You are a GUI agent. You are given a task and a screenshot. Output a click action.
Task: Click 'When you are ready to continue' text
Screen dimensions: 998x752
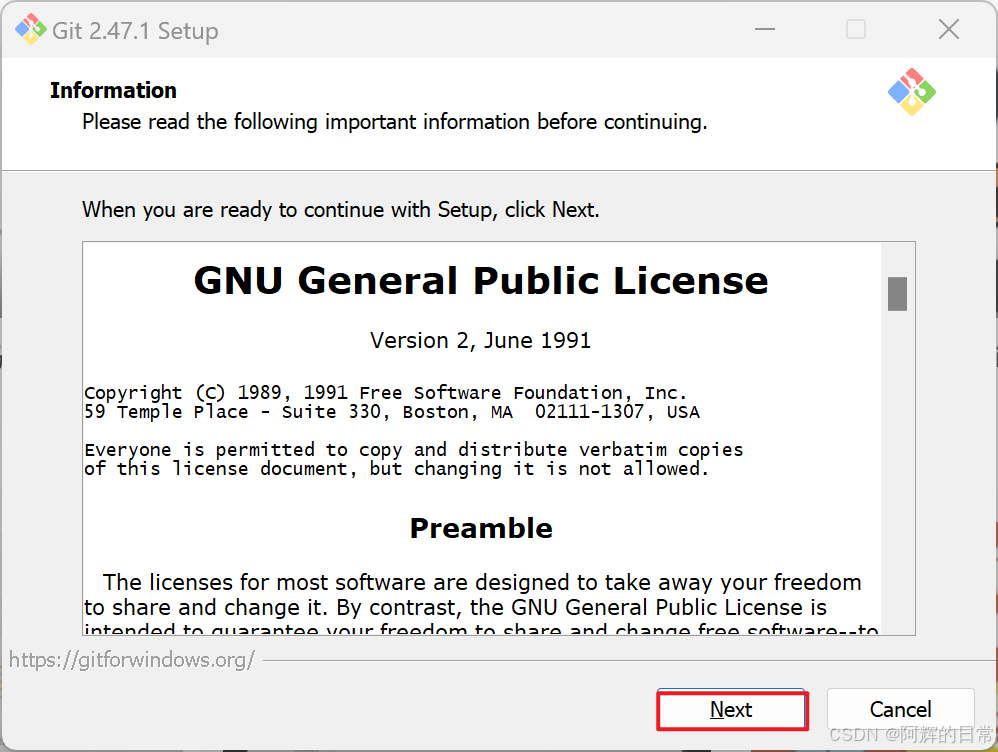point(341,210)
